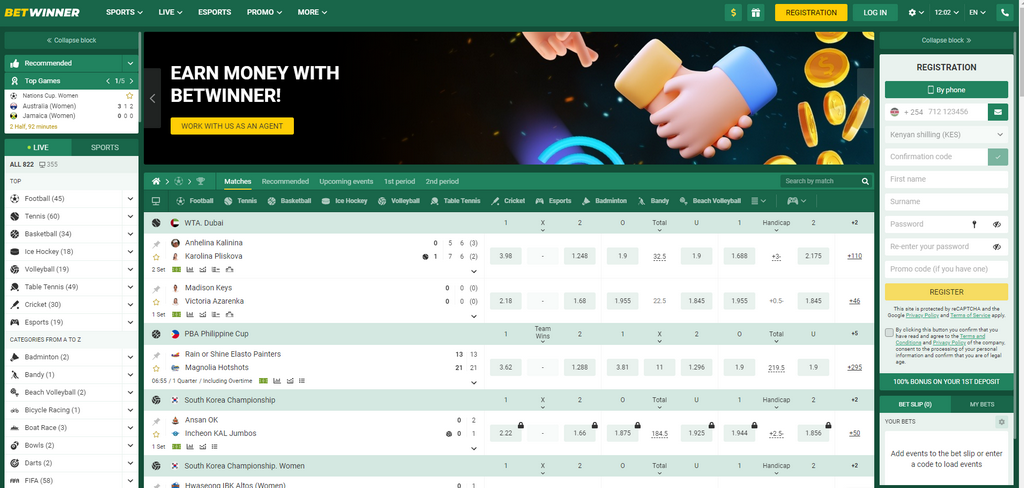The height and width of the screenshot is (488, 1024).
Task: Click the Promo code input field
Action: (x=946, y=269)
